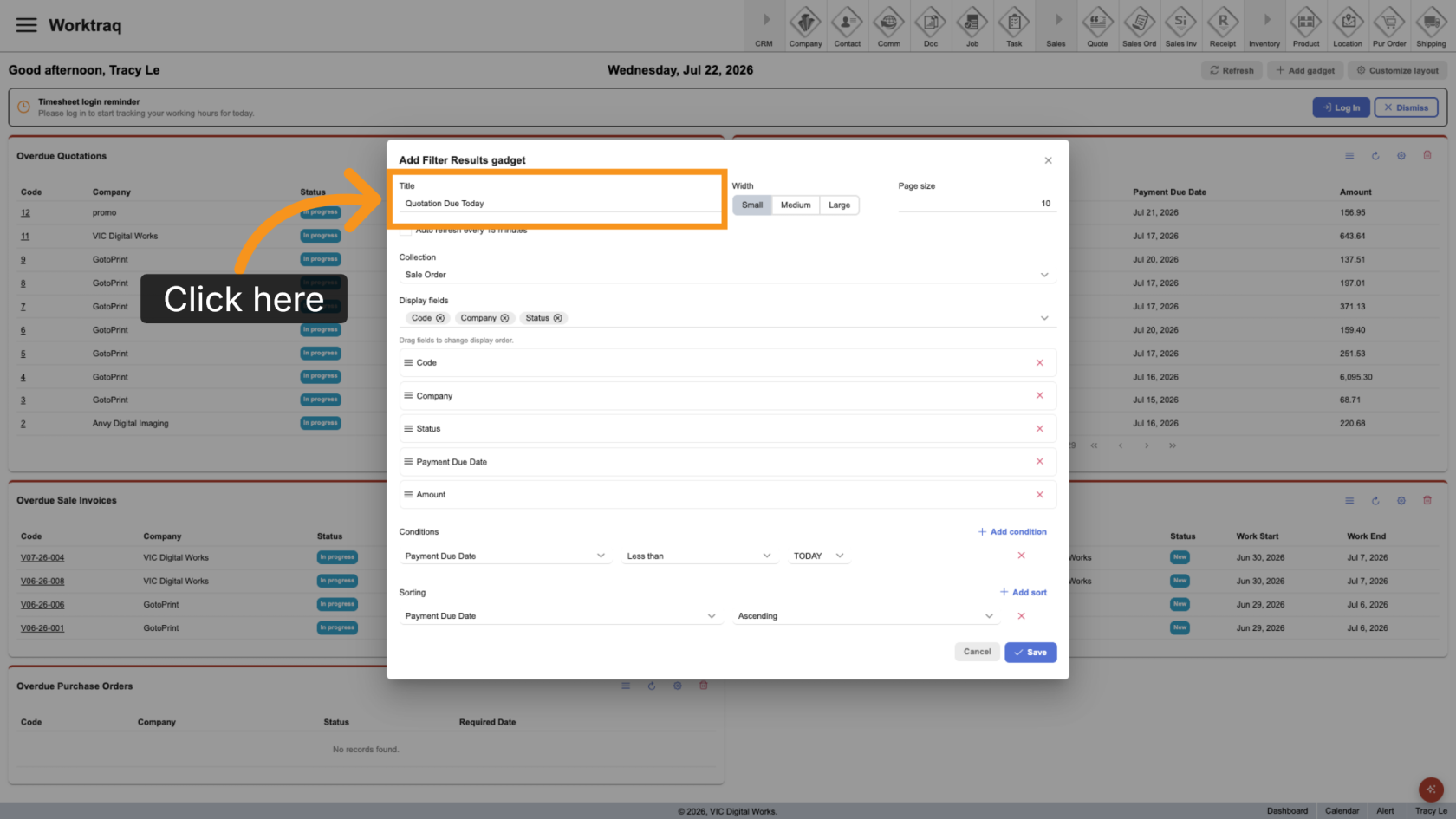The width and height of the screenshot is (1456, 819).
Task: Select Small width option
Action: pos(752,205)
